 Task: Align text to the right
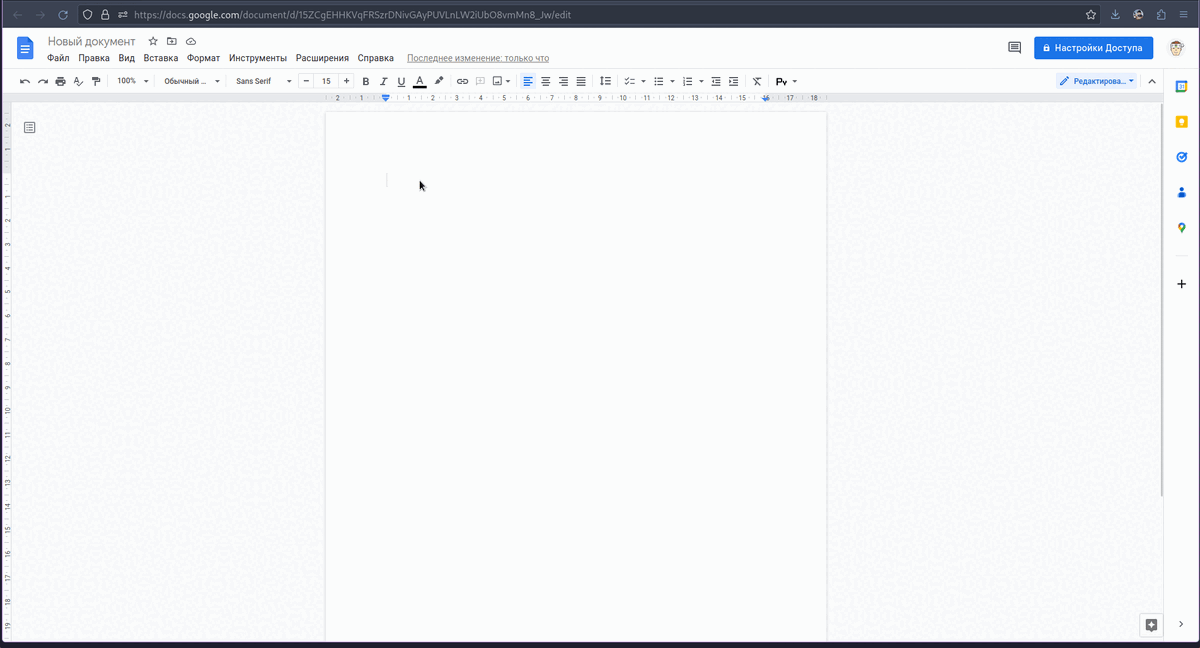[563, 81]
